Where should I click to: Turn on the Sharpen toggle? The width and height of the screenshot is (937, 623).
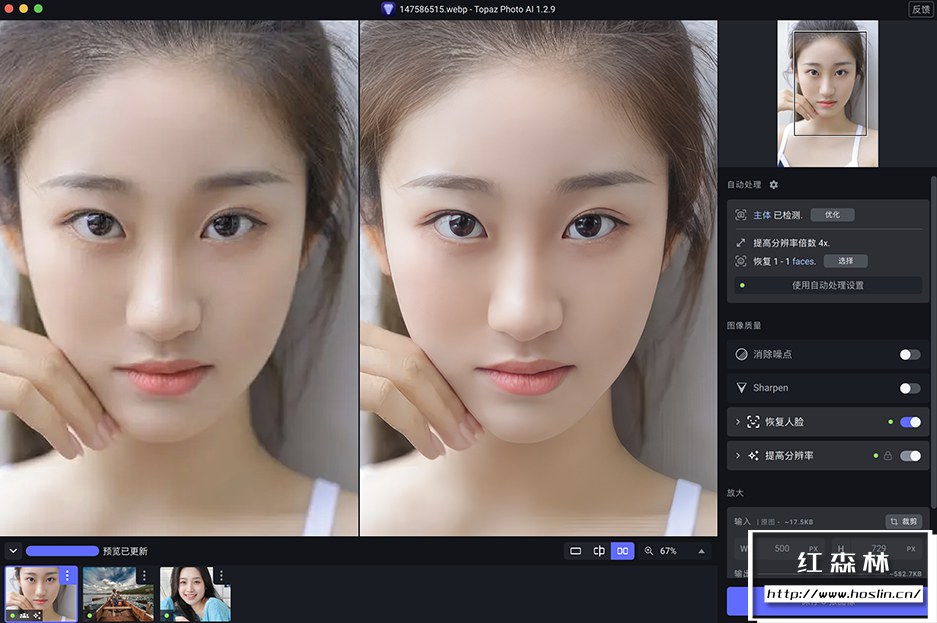[x=909, y=388]
